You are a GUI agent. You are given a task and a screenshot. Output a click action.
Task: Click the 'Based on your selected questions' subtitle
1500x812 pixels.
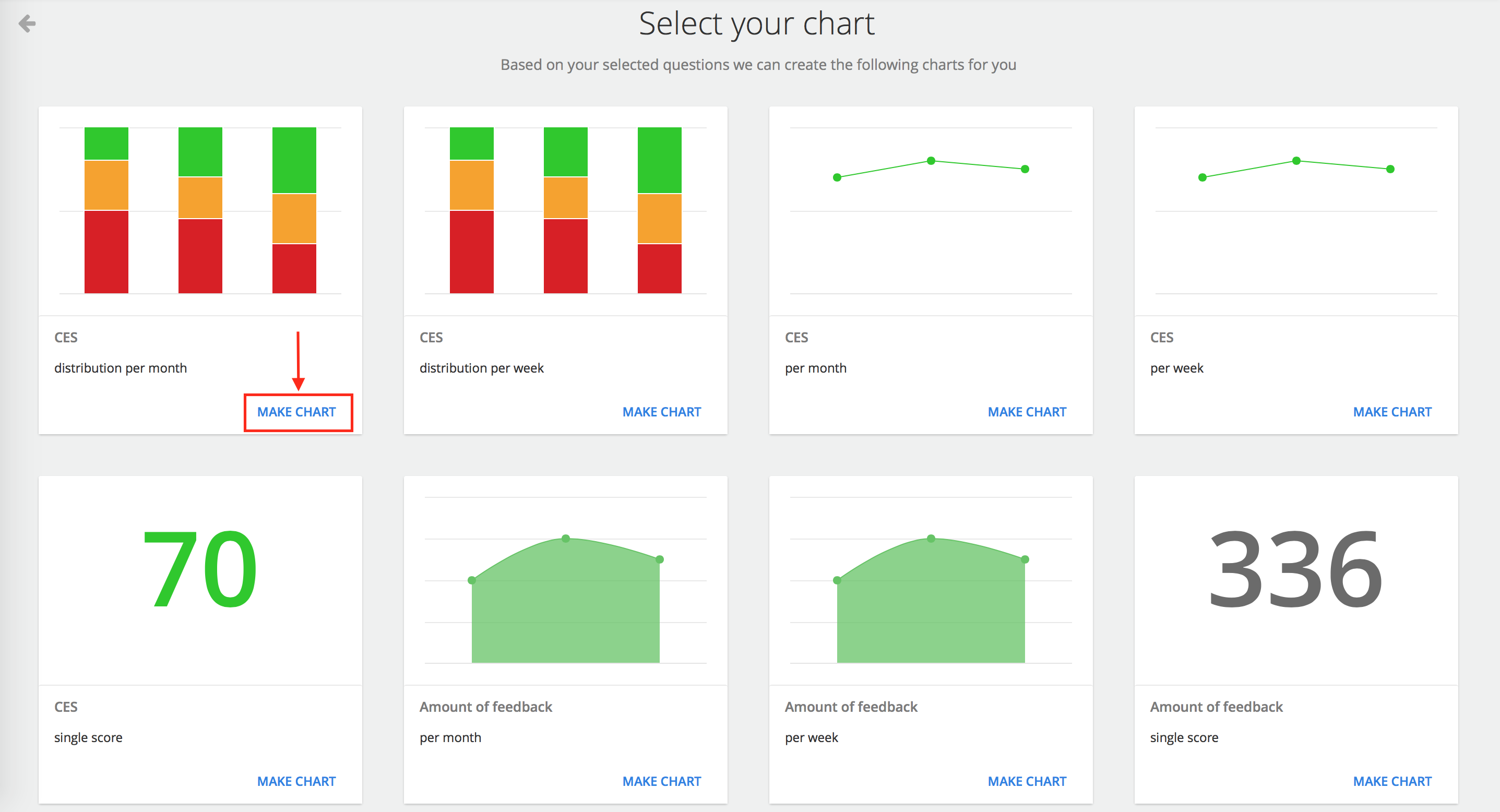click(758, 65)
